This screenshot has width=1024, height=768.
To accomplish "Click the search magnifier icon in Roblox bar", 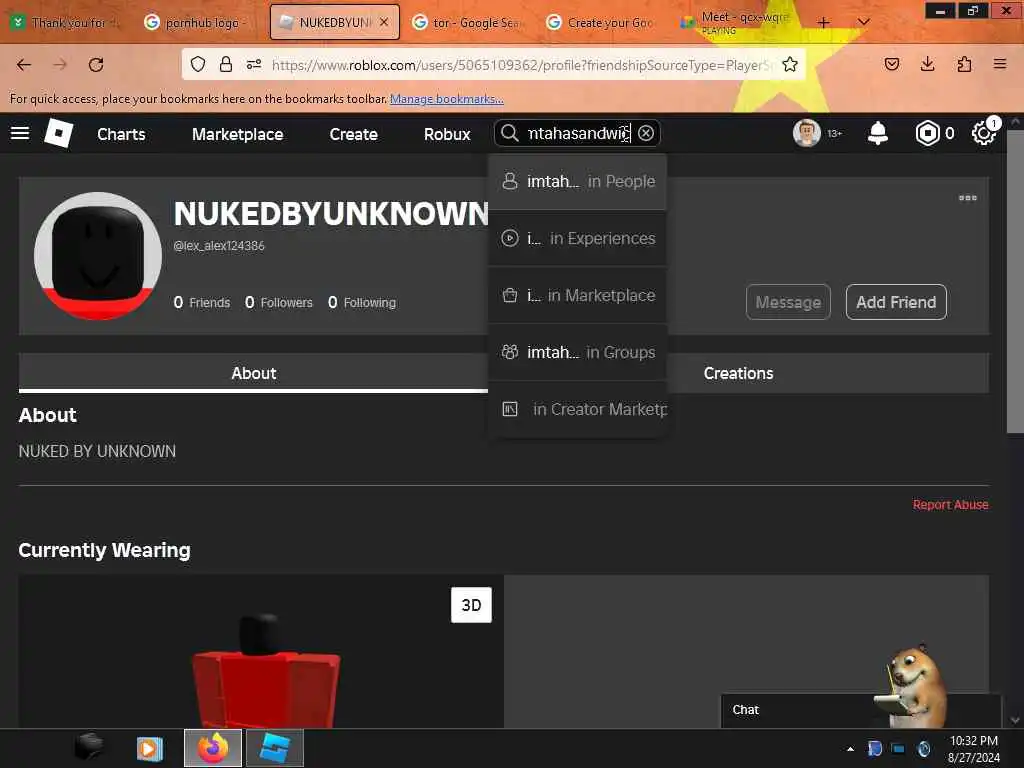I will click(509, 133).
